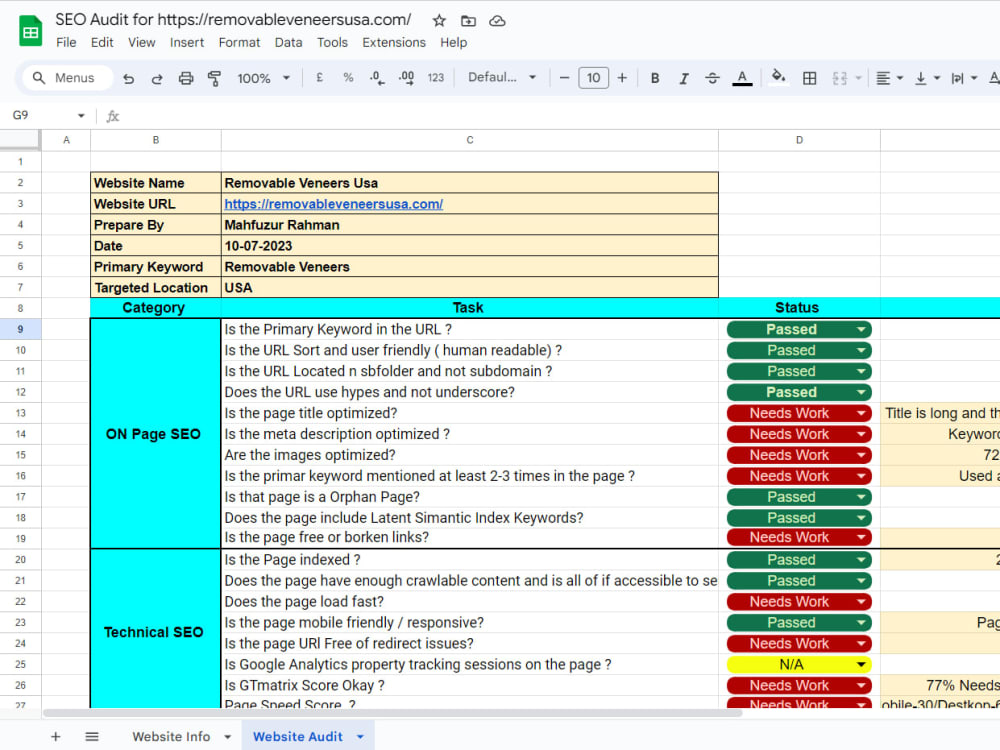Toggle italic formatting

coord(684,78)
